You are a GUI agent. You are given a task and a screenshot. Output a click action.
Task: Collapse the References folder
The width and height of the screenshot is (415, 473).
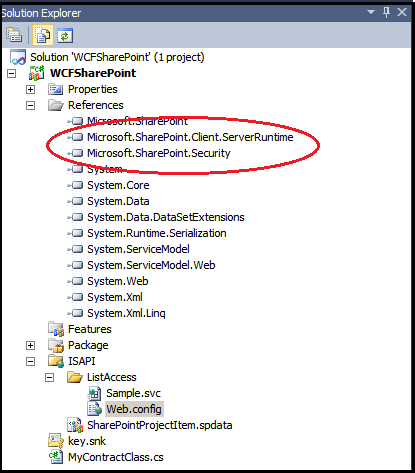(30, 105)
